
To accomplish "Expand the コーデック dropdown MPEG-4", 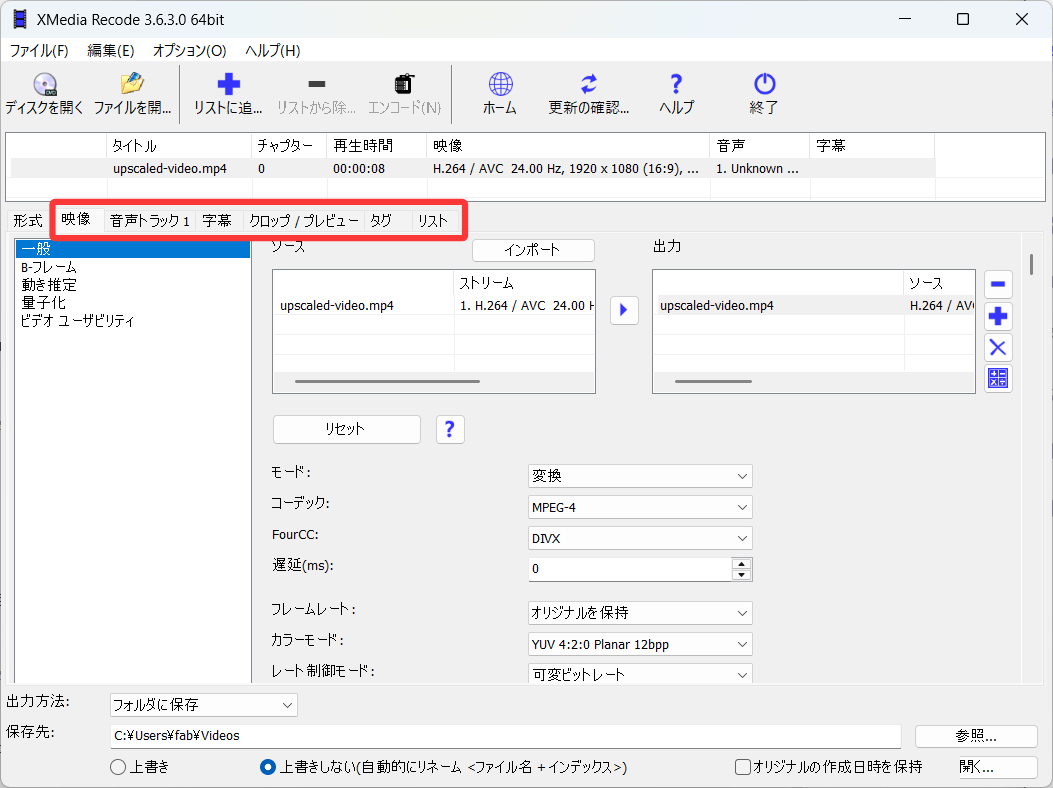I will [640, 507].
